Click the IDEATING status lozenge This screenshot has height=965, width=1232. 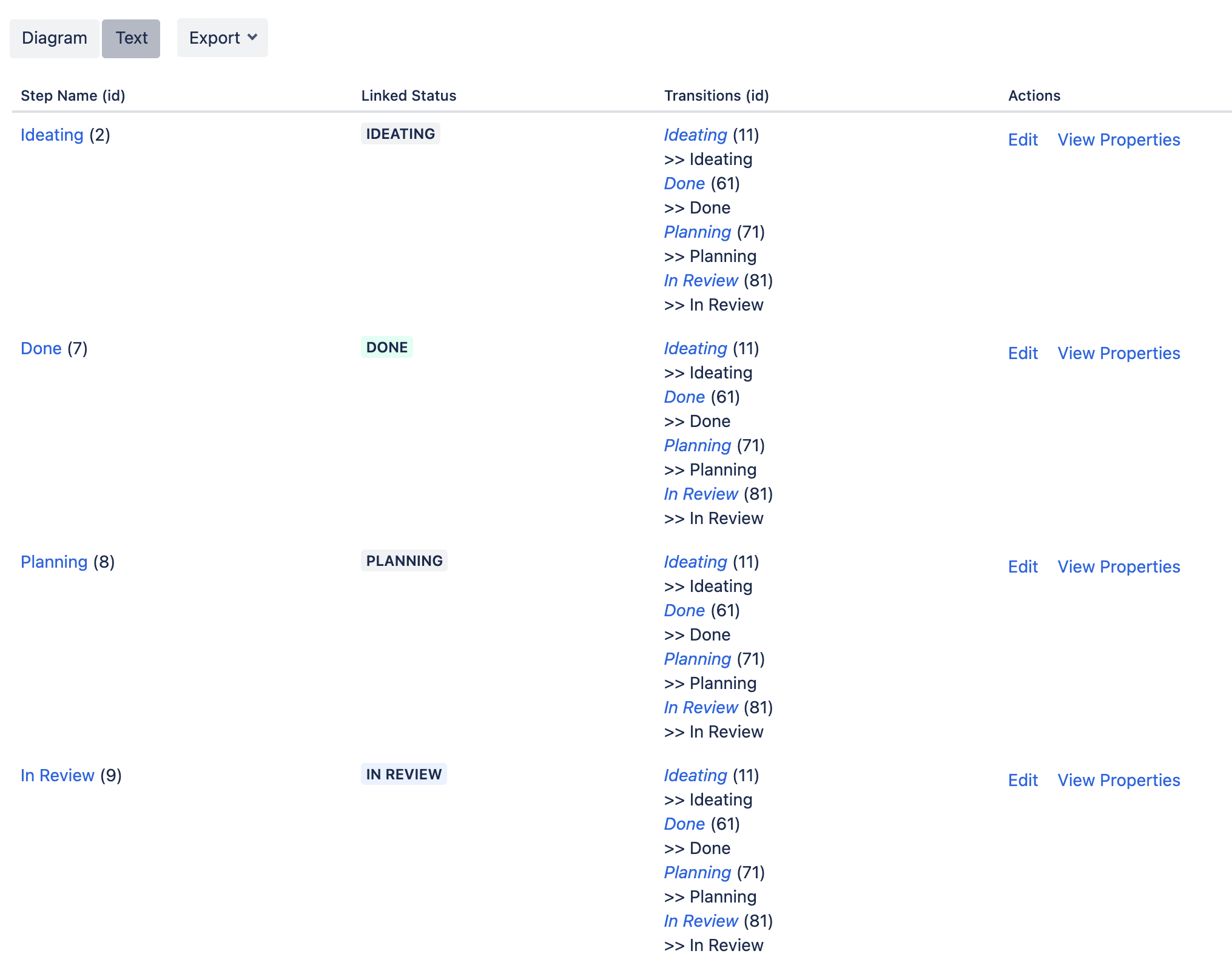click(x=400, y=133)
